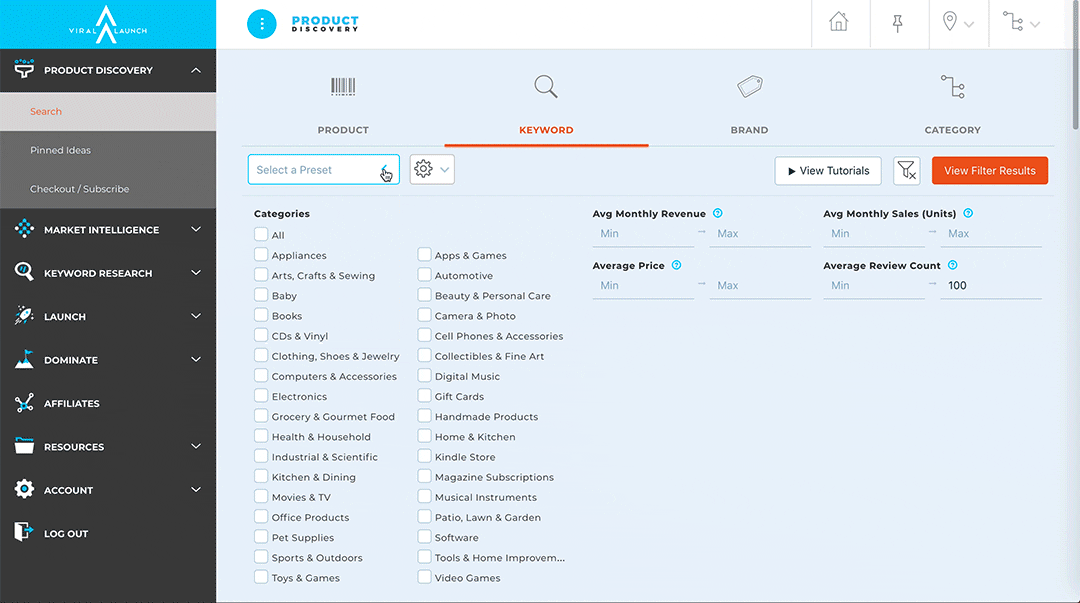
Task: Click the Avg Monthly Revenue help icon
Action: pyautogui.click(x=718, y=213)
